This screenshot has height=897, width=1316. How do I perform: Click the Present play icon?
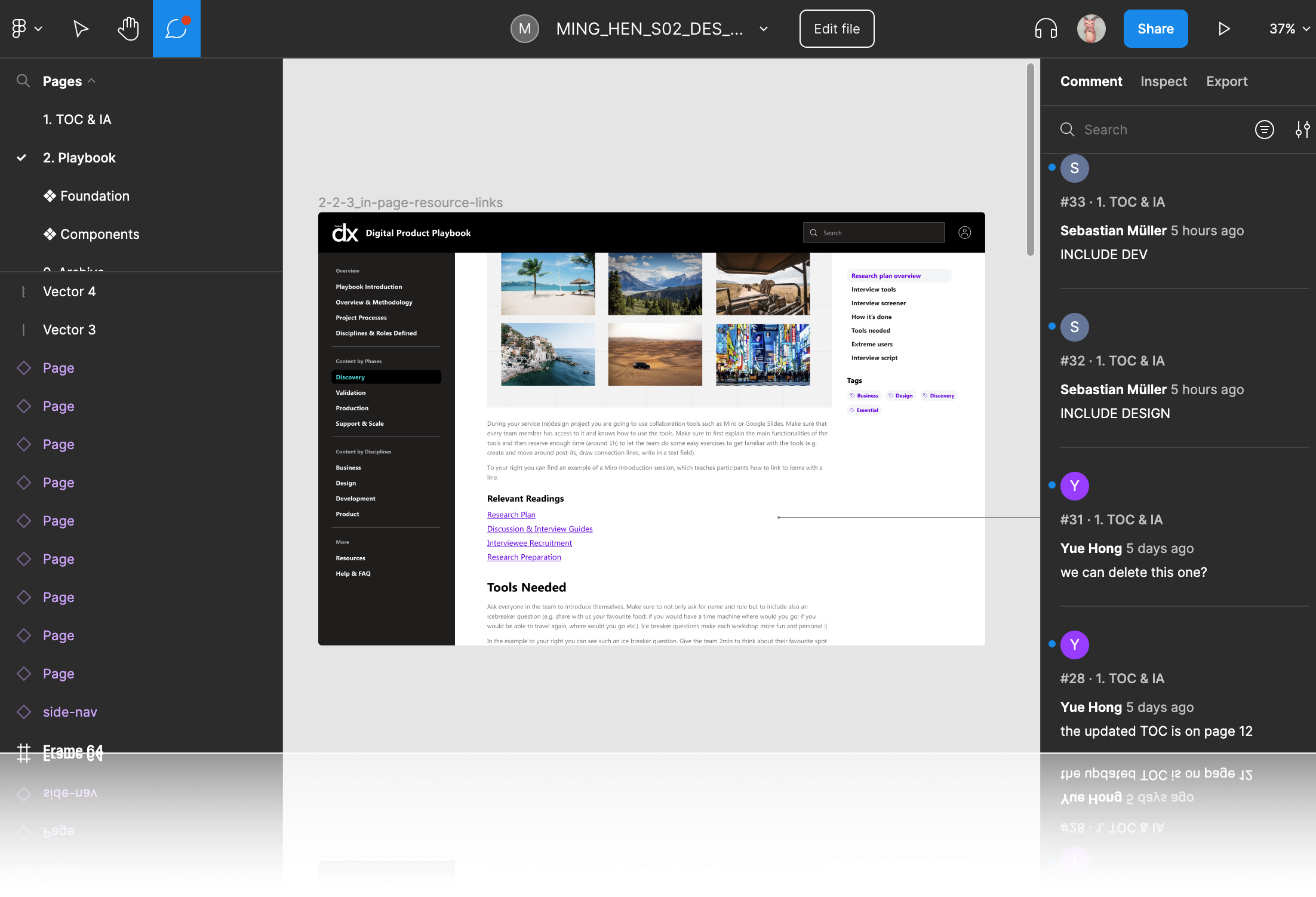coord(1223,29)
